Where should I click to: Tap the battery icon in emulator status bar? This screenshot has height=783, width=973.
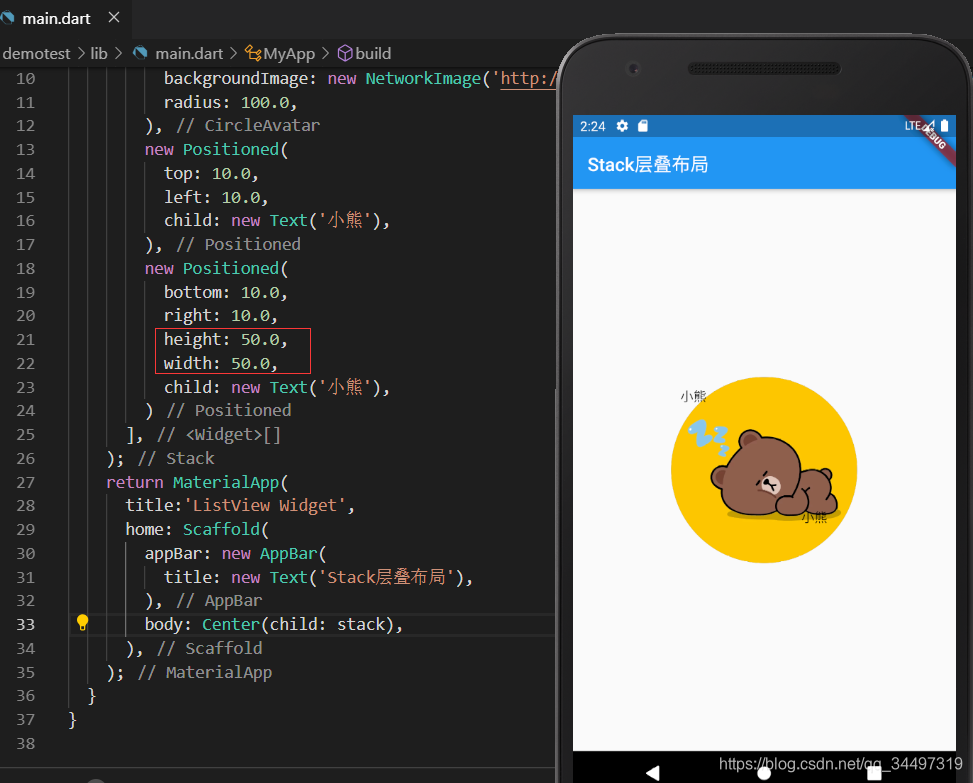[x=944, y=126]
